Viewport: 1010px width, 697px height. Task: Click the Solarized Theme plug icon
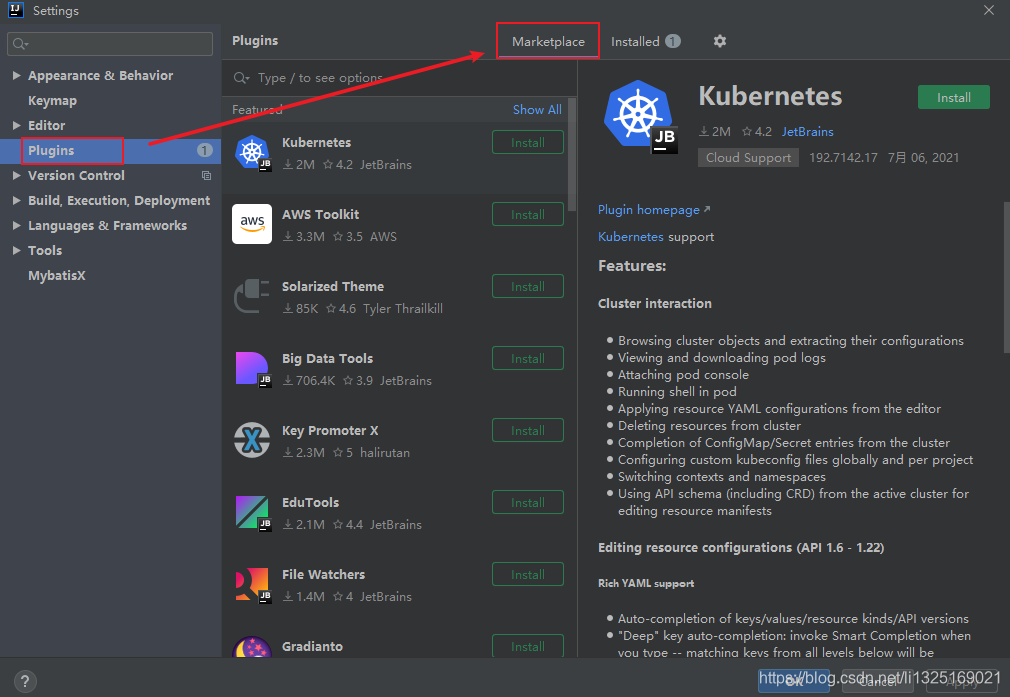click(x=252, y=296)
